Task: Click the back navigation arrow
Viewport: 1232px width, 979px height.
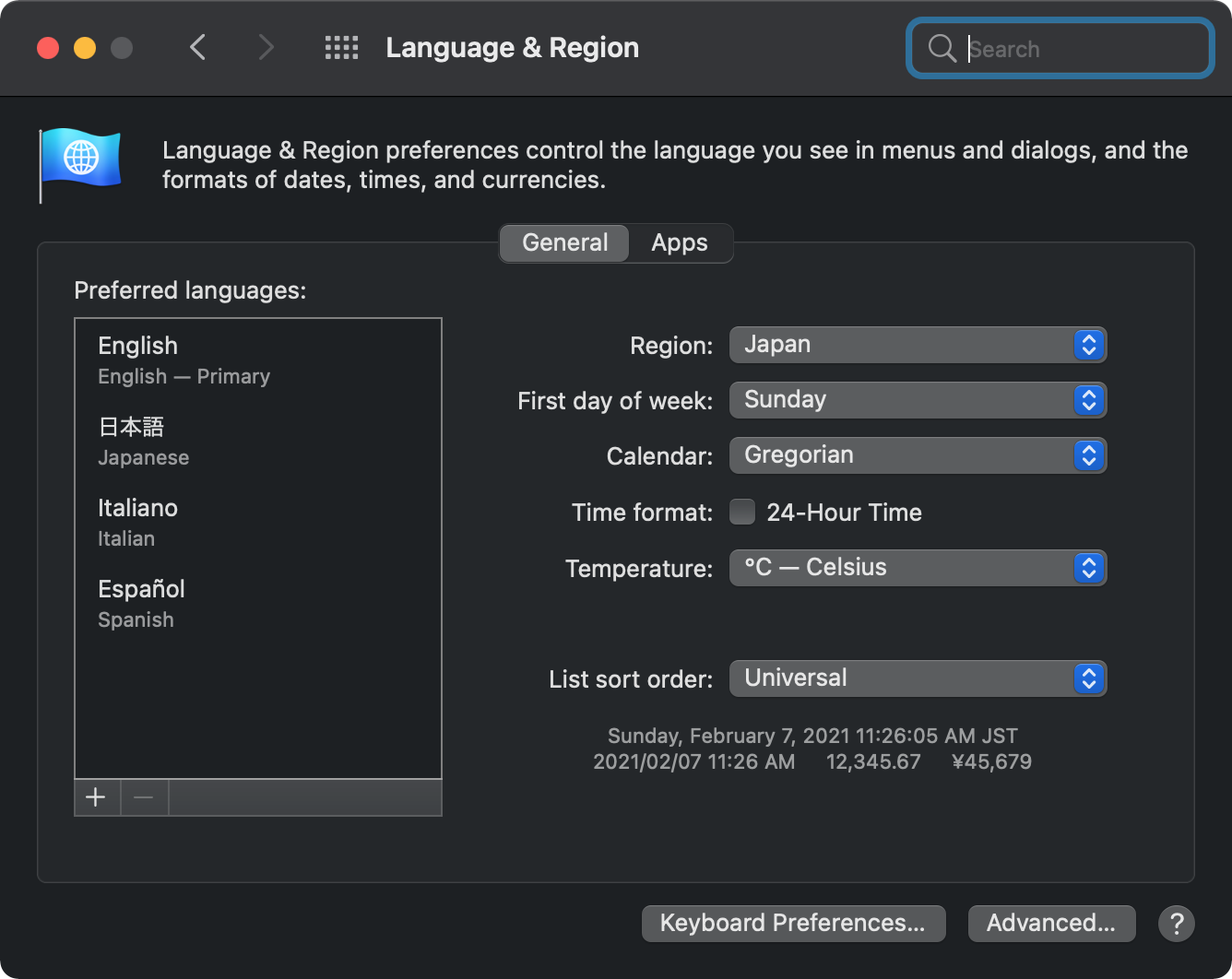Action: 197,47
